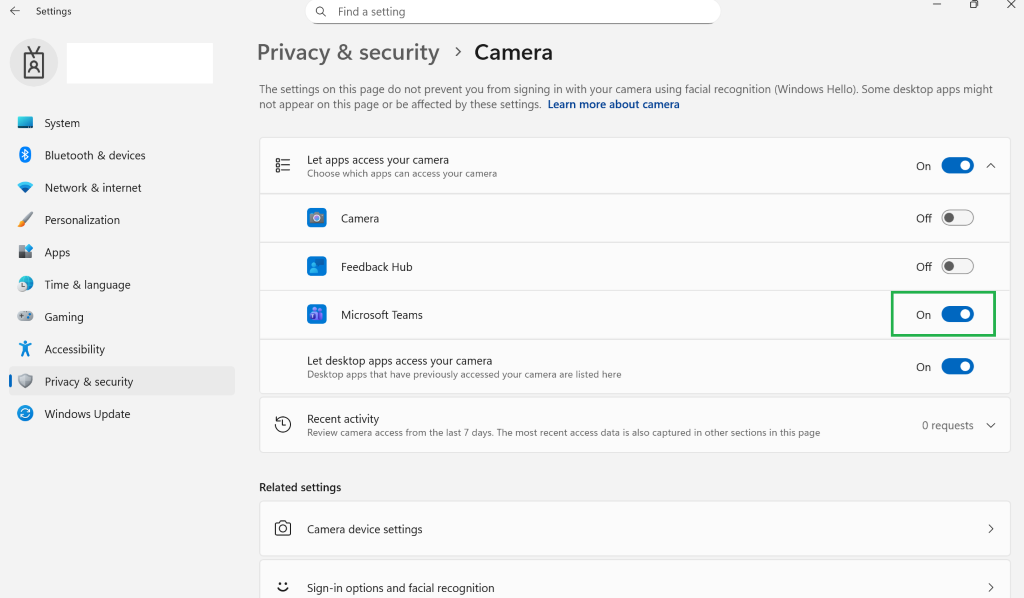Turn on Feedback Hub camera toggle

coord(957,267)
